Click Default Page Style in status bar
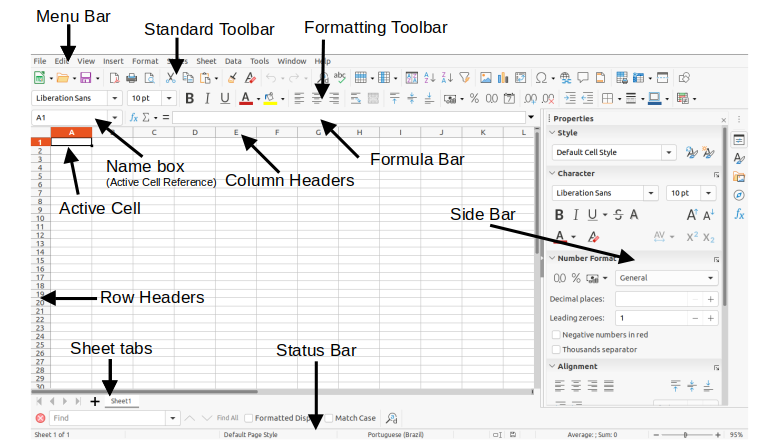The image size is (759, 446). [251, 435]
